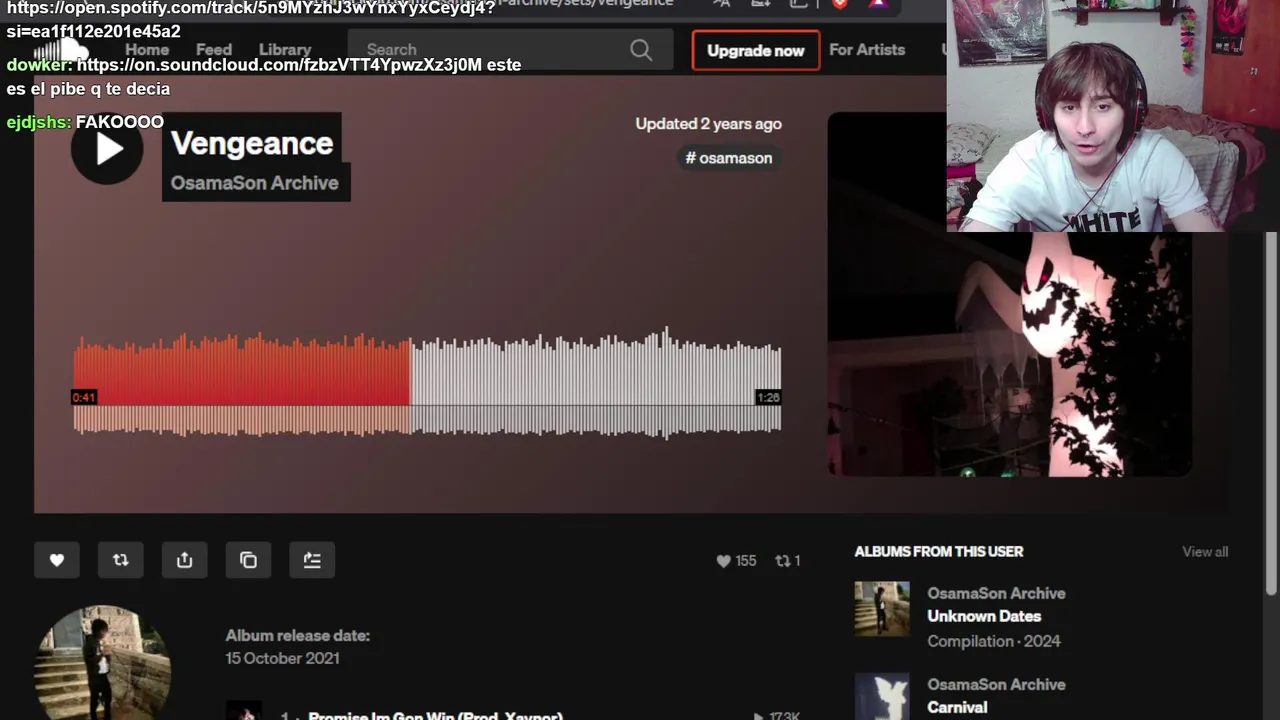Add album to Next up queue

(312, 560)
